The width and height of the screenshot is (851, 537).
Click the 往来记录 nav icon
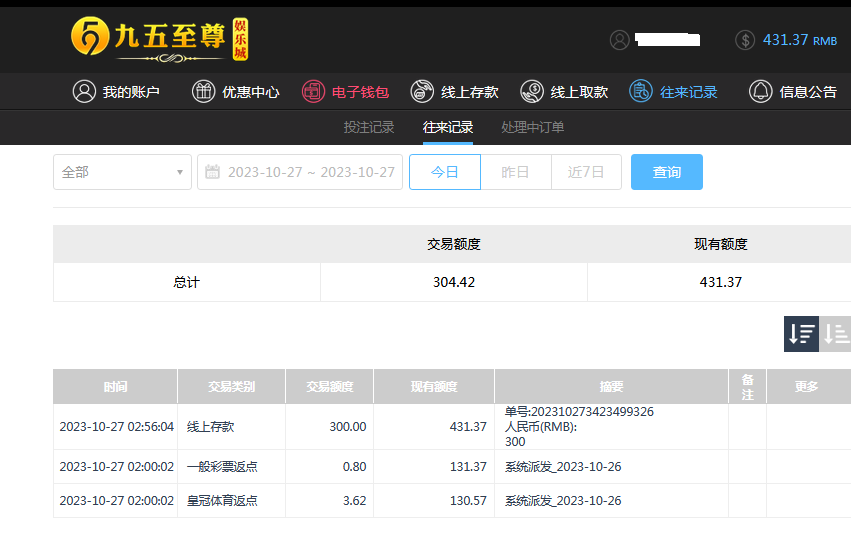pos(641,92)
